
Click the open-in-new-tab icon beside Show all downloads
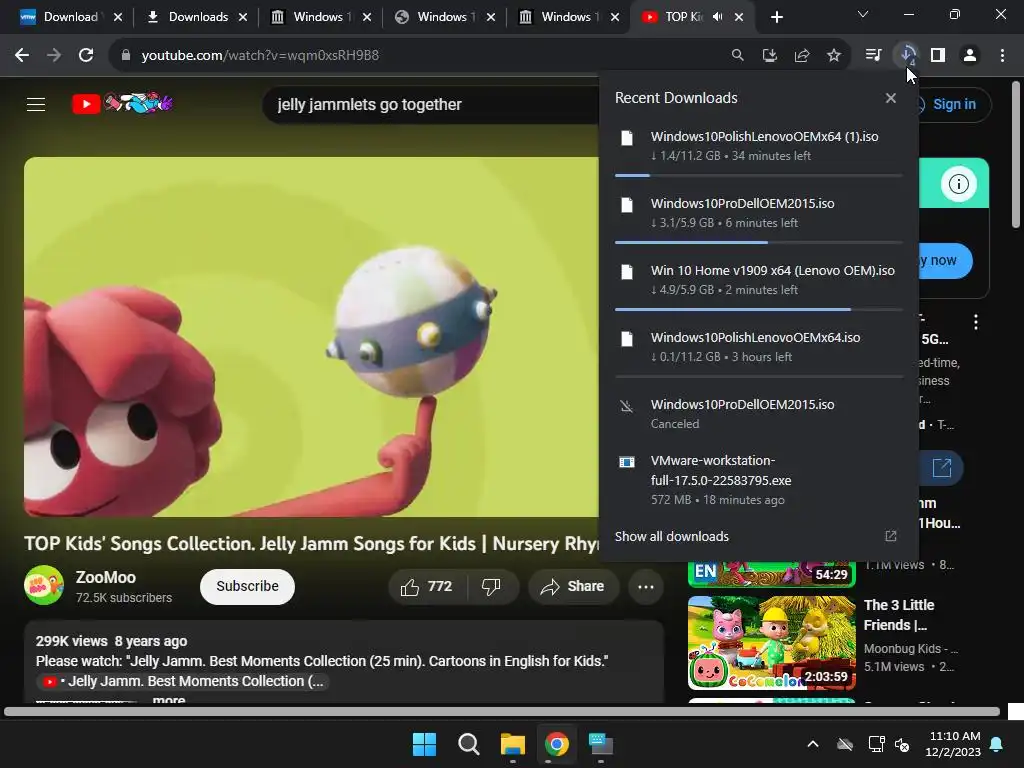coord(891,536)
